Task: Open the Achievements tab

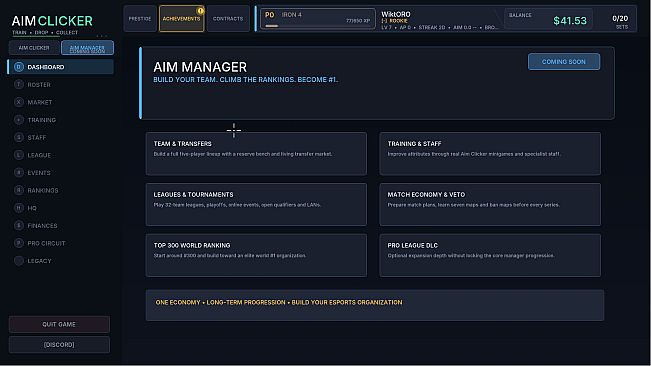Action: pyautogui.click(x=181, y=19)
